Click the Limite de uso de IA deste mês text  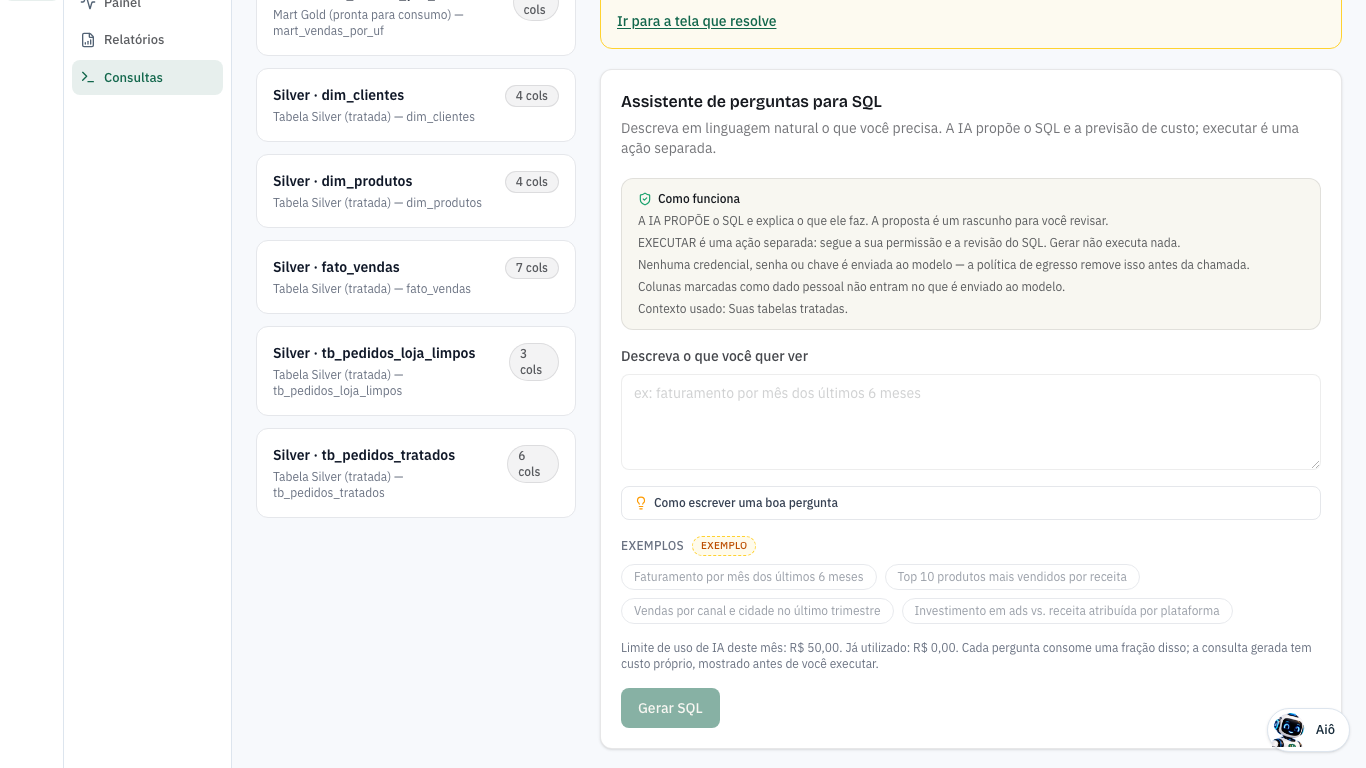(x=966, y=656)
